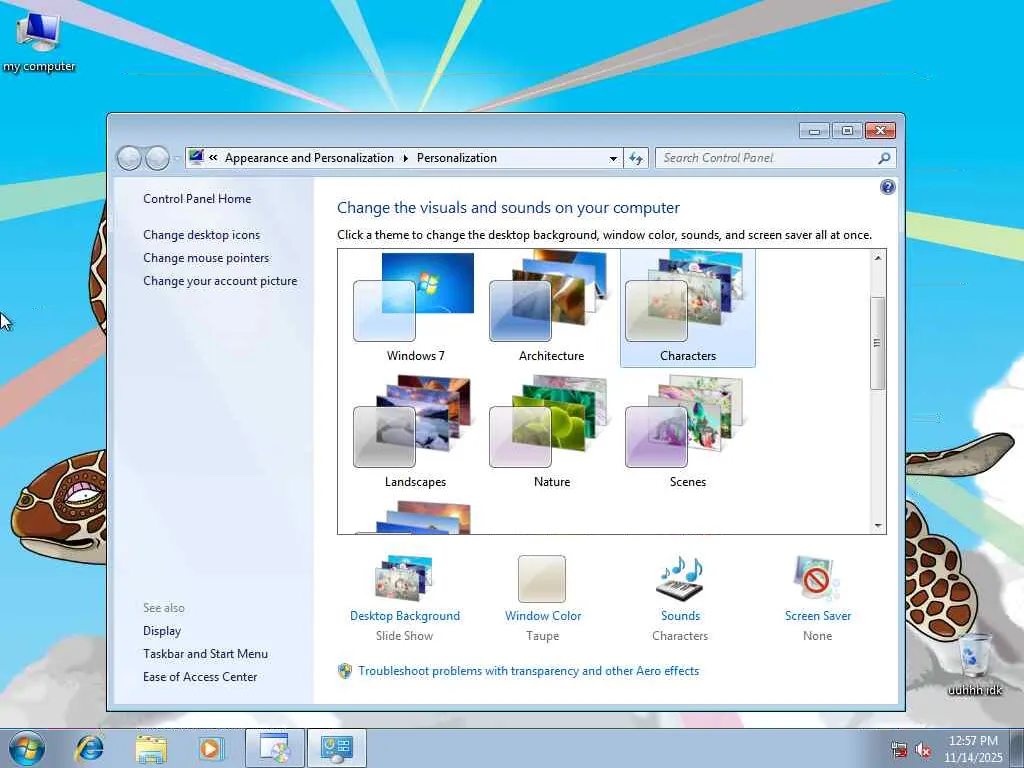Open the Display link
Image resolution: width=1024 pixels, height=768 pixels.
tap(162, 631)
